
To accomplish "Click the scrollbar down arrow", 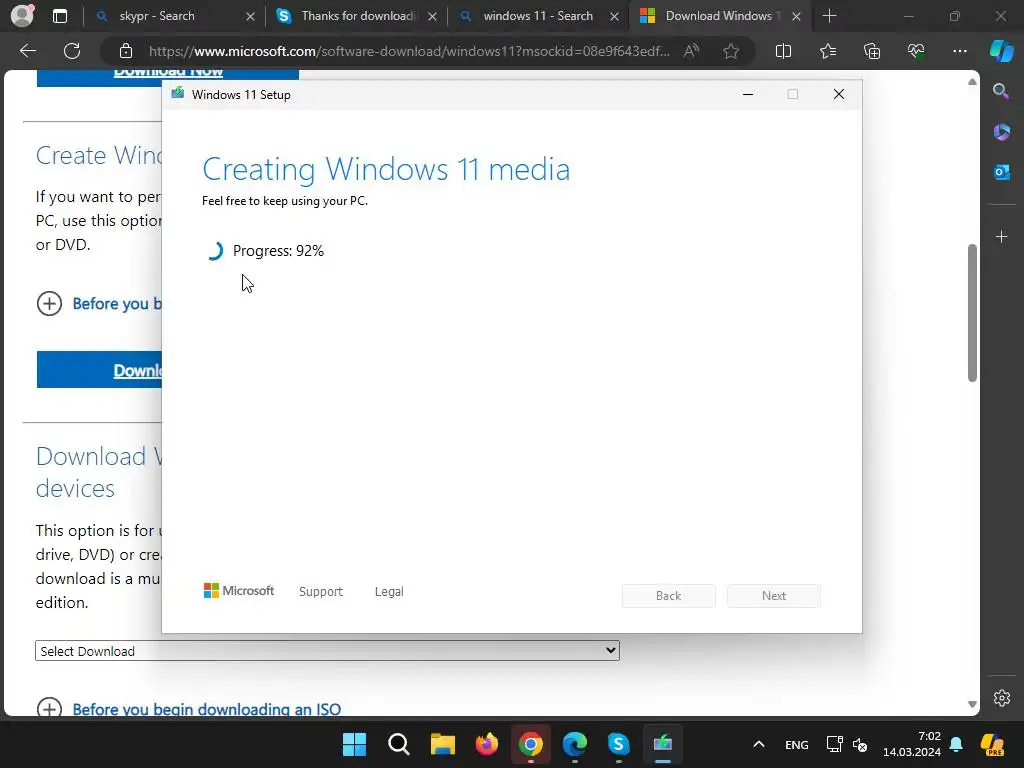I will (x=972, y=704).
